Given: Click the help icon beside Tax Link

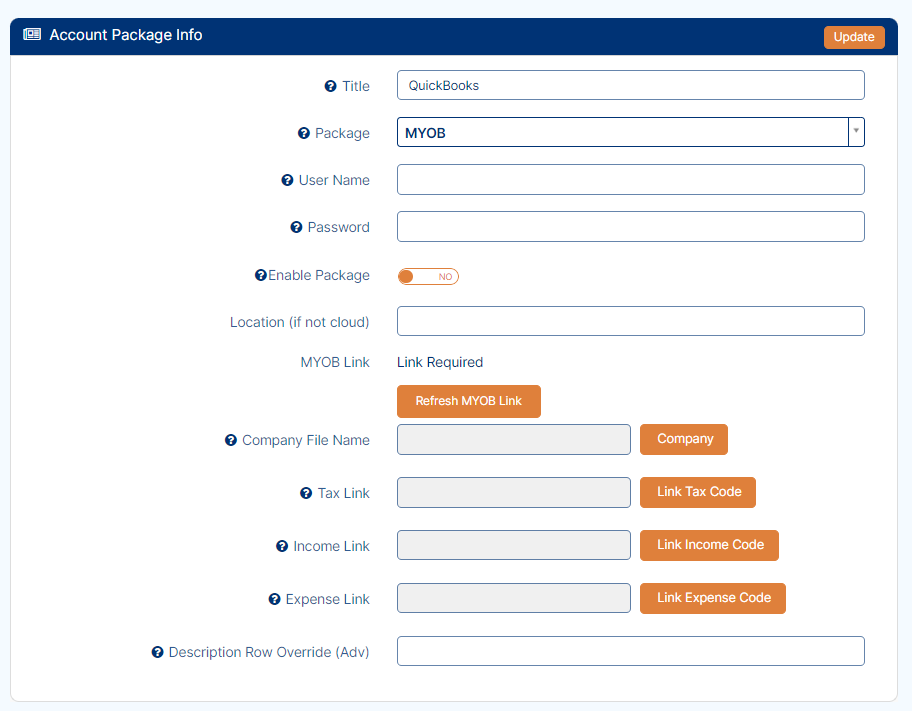Looking at the screenshot, I should (306, 493).
